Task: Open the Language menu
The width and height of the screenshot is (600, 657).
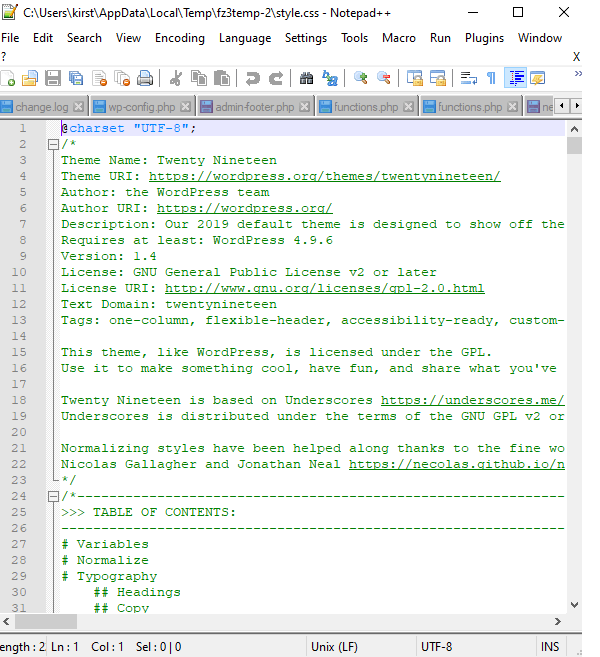Action: 245,38
